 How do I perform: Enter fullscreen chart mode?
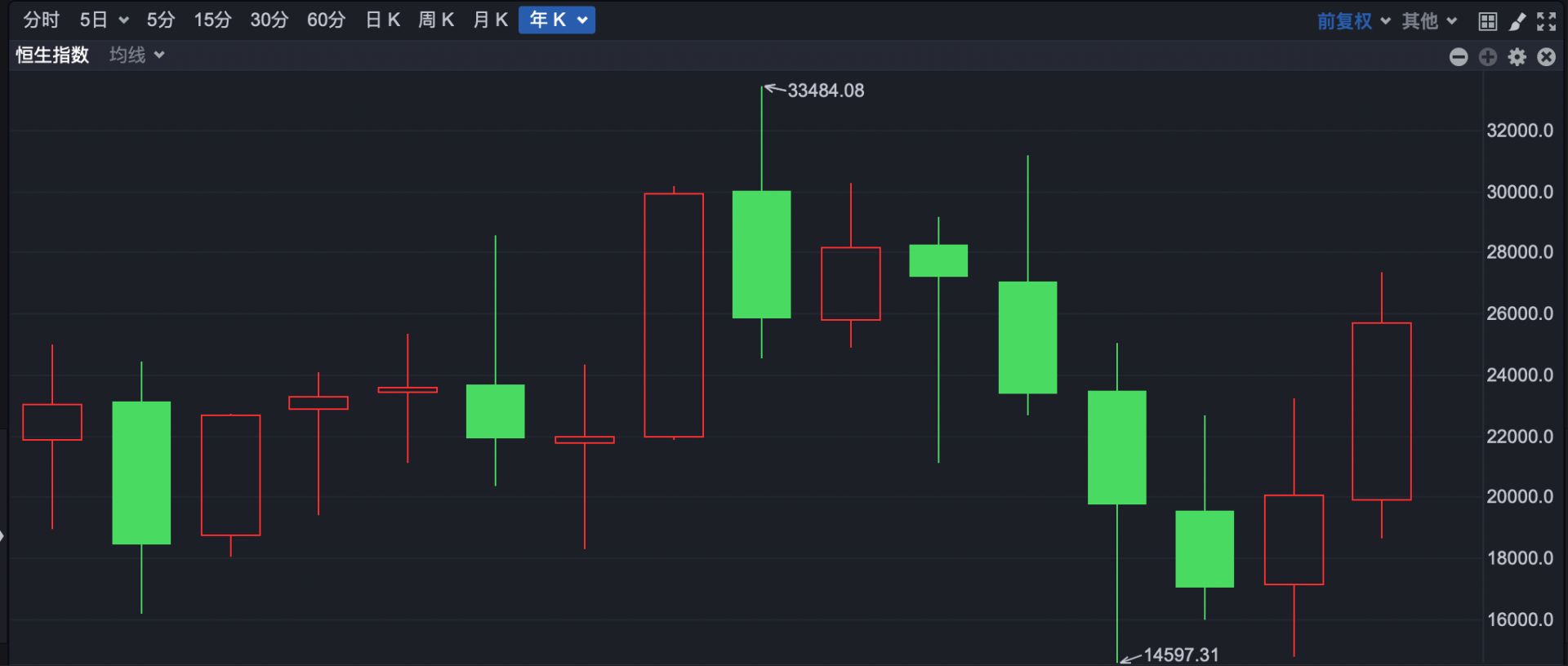click(x=1546, y=22)
